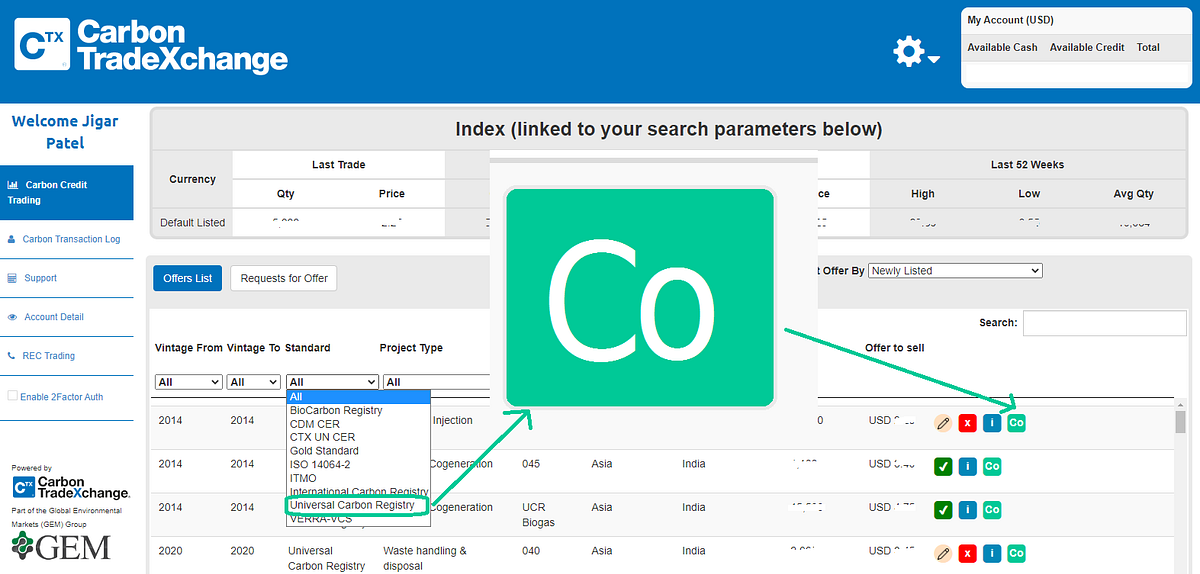Click the offers table scrollbar up arrow
This screenshot has width=1200, height=574.
tap(1180, 403)
